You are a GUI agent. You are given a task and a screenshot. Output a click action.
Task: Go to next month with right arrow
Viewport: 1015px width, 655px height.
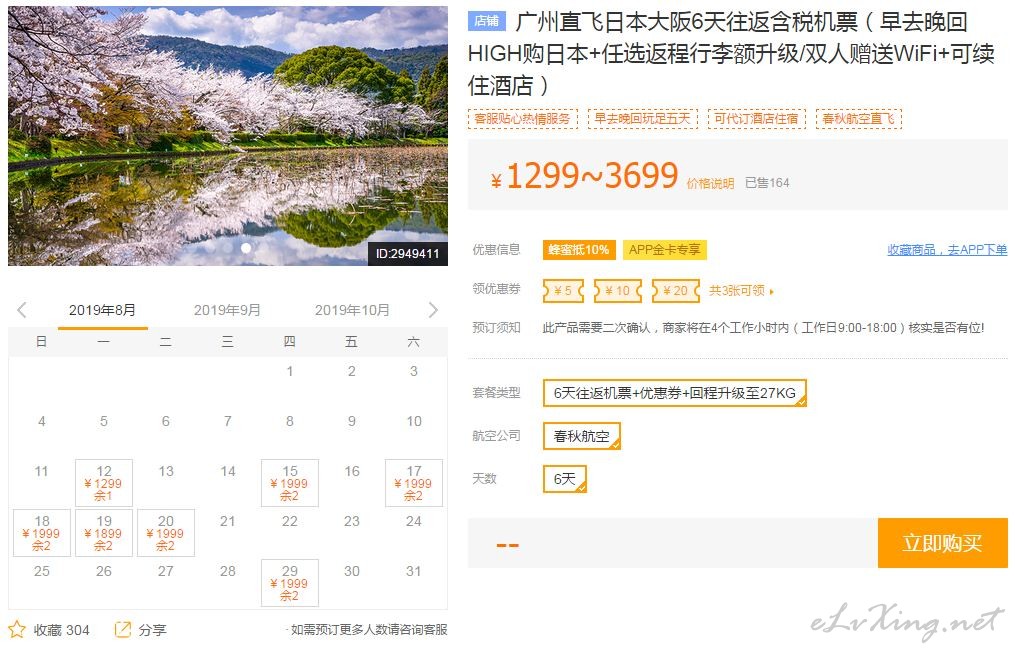[x=433, y=310]
